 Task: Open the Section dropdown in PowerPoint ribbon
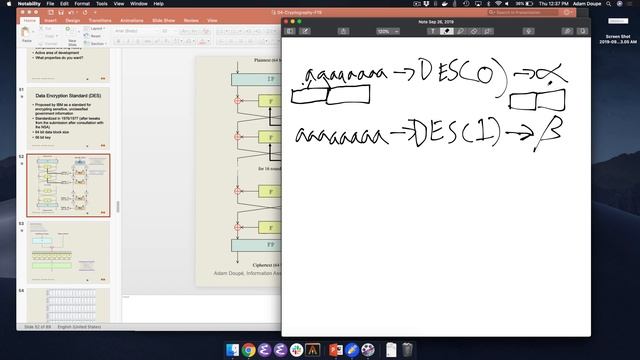[95, 43]
